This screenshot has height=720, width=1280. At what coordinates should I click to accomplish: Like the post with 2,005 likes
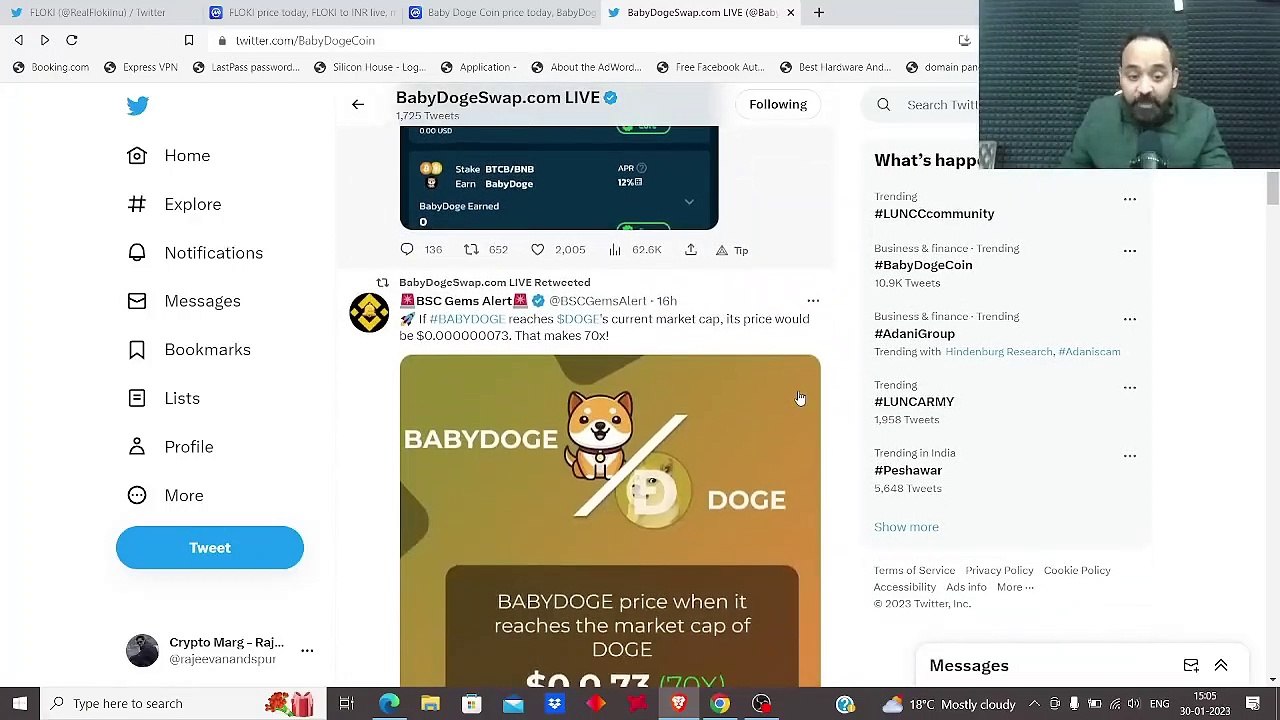tap(538, 250)
